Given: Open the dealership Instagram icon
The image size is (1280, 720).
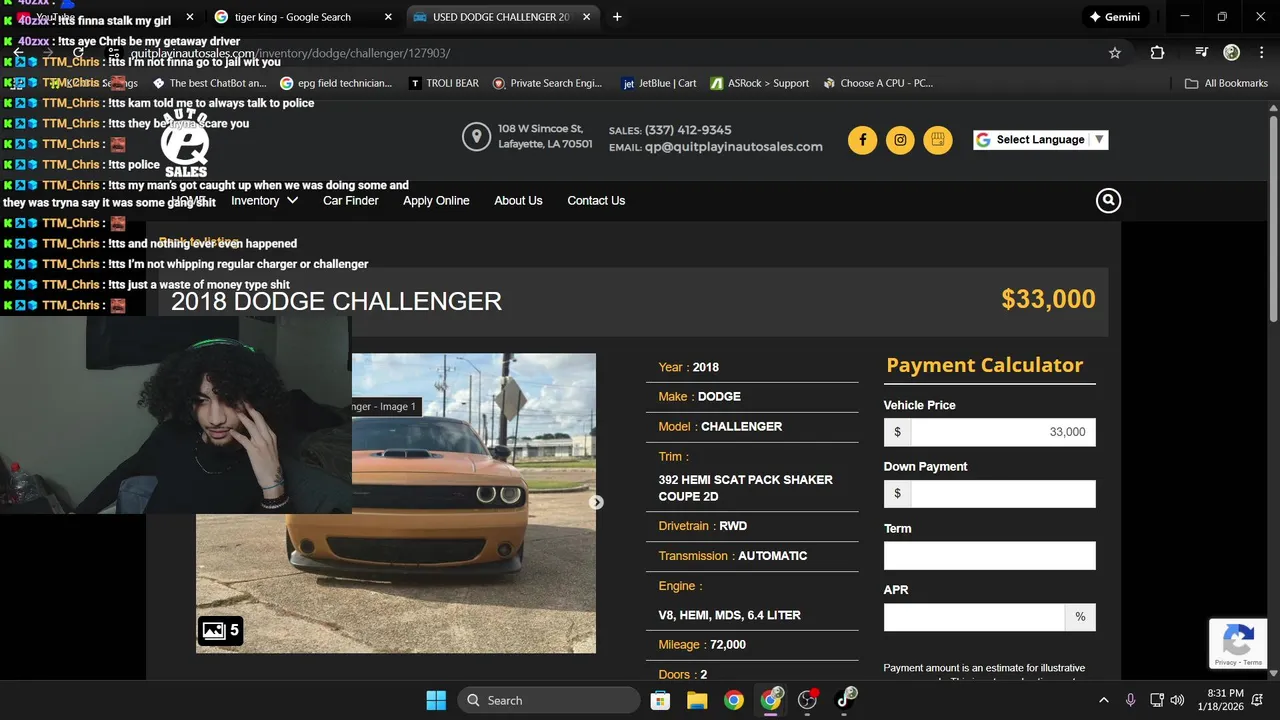Looking at the screenshot, I should (900, 140).
